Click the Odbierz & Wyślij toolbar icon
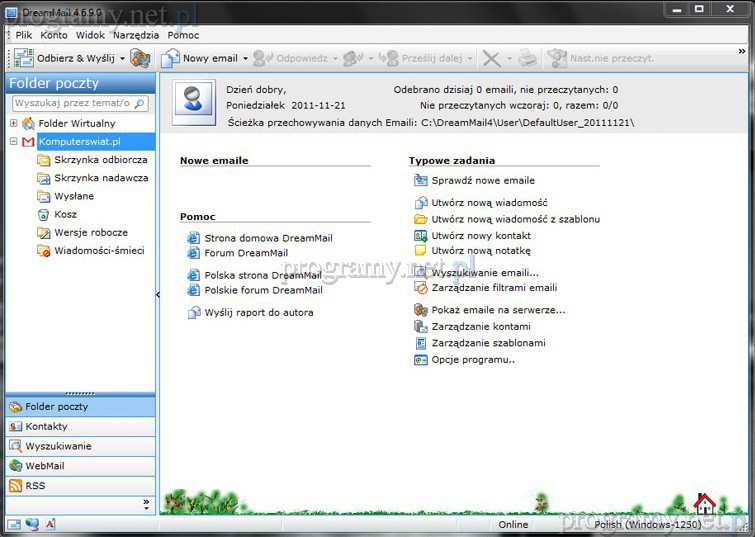 tap(23, 58)
